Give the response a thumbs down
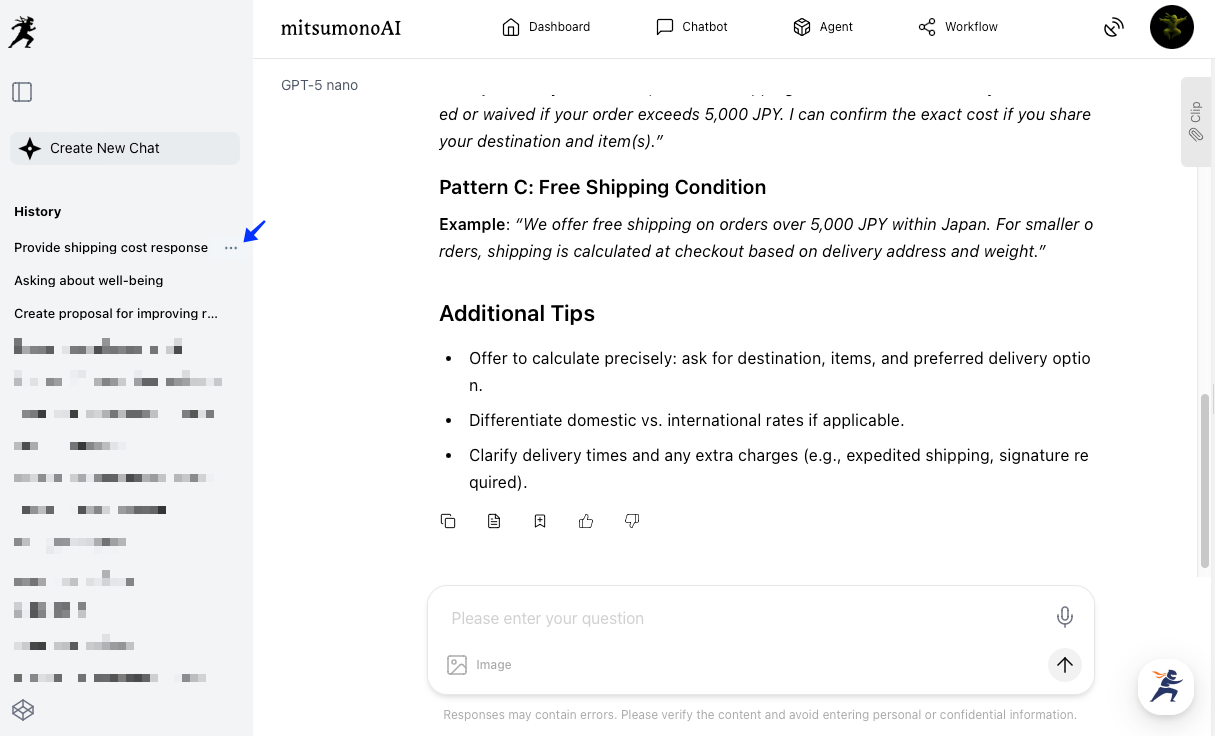1215x736 pixels. tap(632, 521)
